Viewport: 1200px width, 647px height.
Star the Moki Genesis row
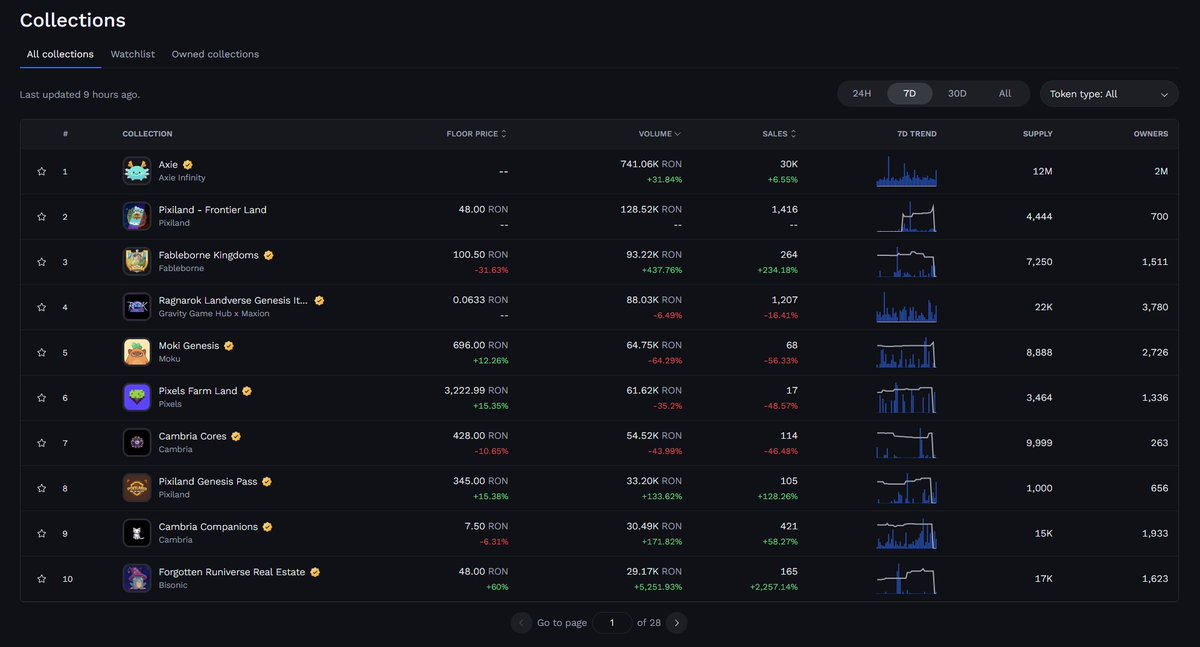[x=42, y=353]
